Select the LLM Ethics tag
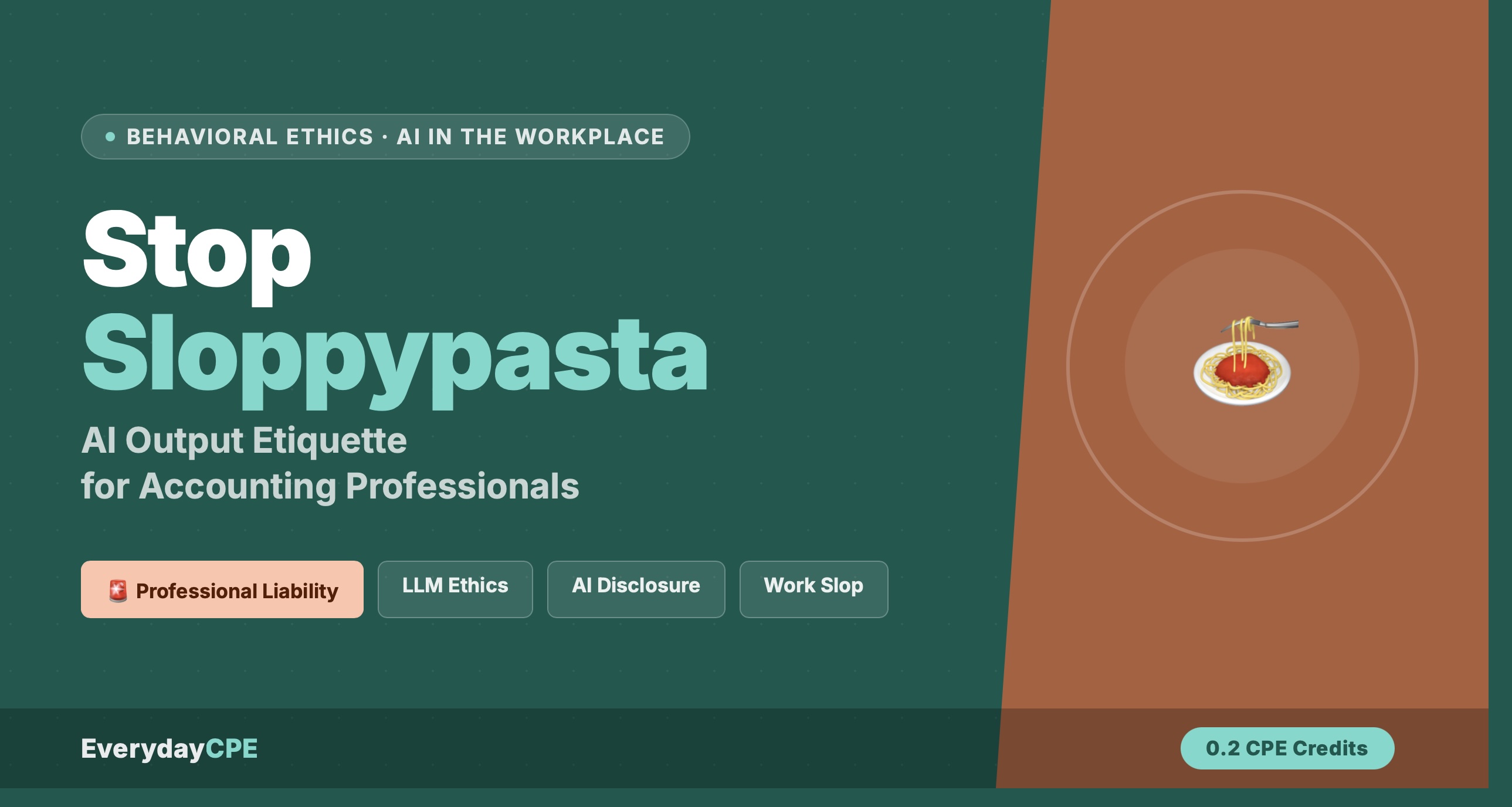The height and width of the screenshot is (807, 1512). click(455, 589)
